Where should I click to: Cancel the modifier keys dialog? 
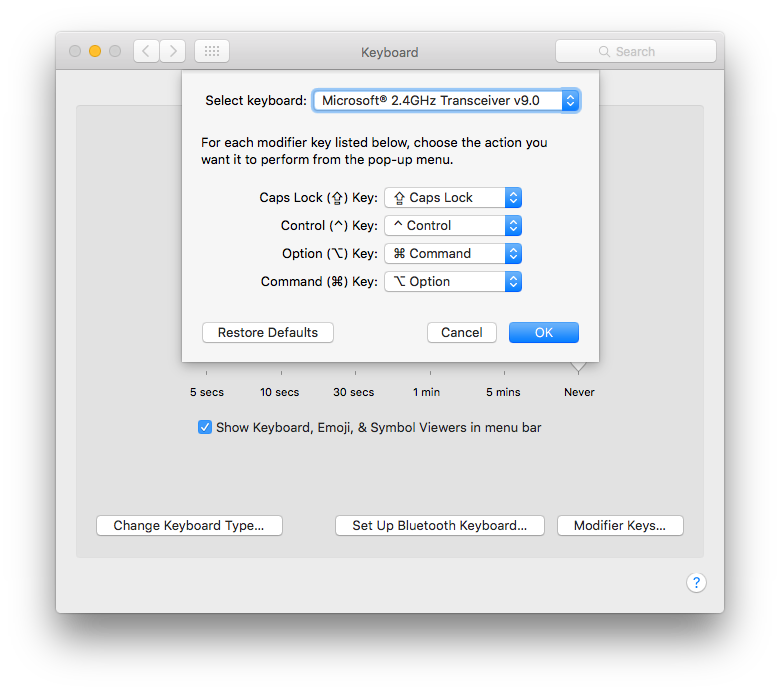(x=462, y=332)
